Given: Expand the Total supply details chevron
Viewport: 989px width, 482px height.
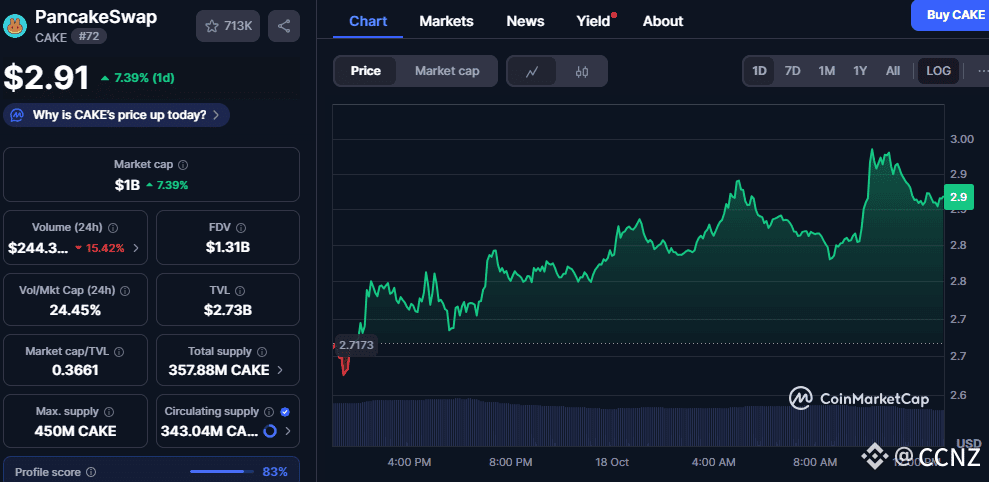Looking at the screenshot, I should (280, 370).
